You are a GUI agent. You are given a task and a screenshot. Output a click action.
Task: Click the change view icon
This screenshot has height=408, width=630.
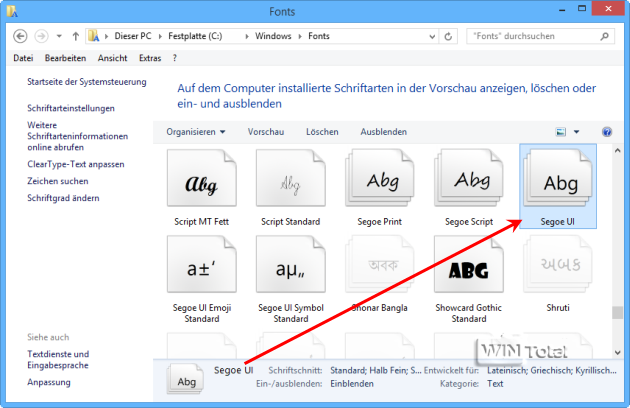560,132
